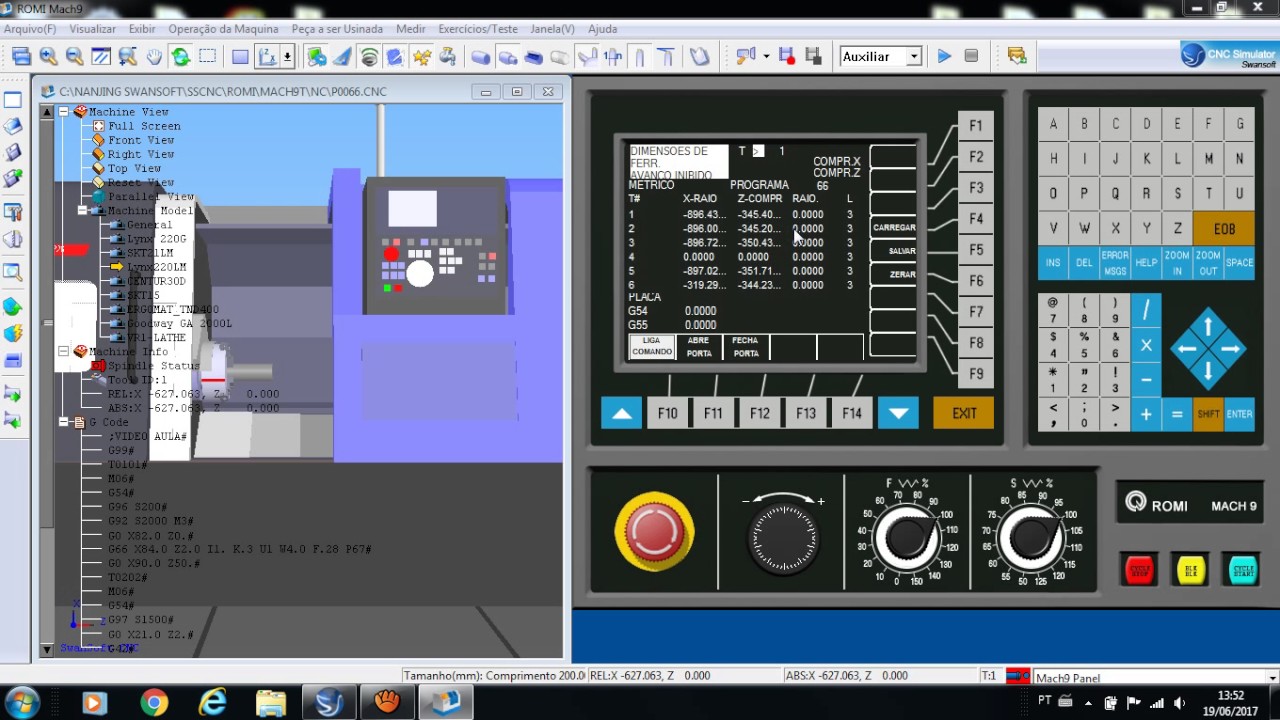This screenshot has height=720, width=1280.
Task: Click the SHIFT key on the keypad
Action: tap(1208, 414)
